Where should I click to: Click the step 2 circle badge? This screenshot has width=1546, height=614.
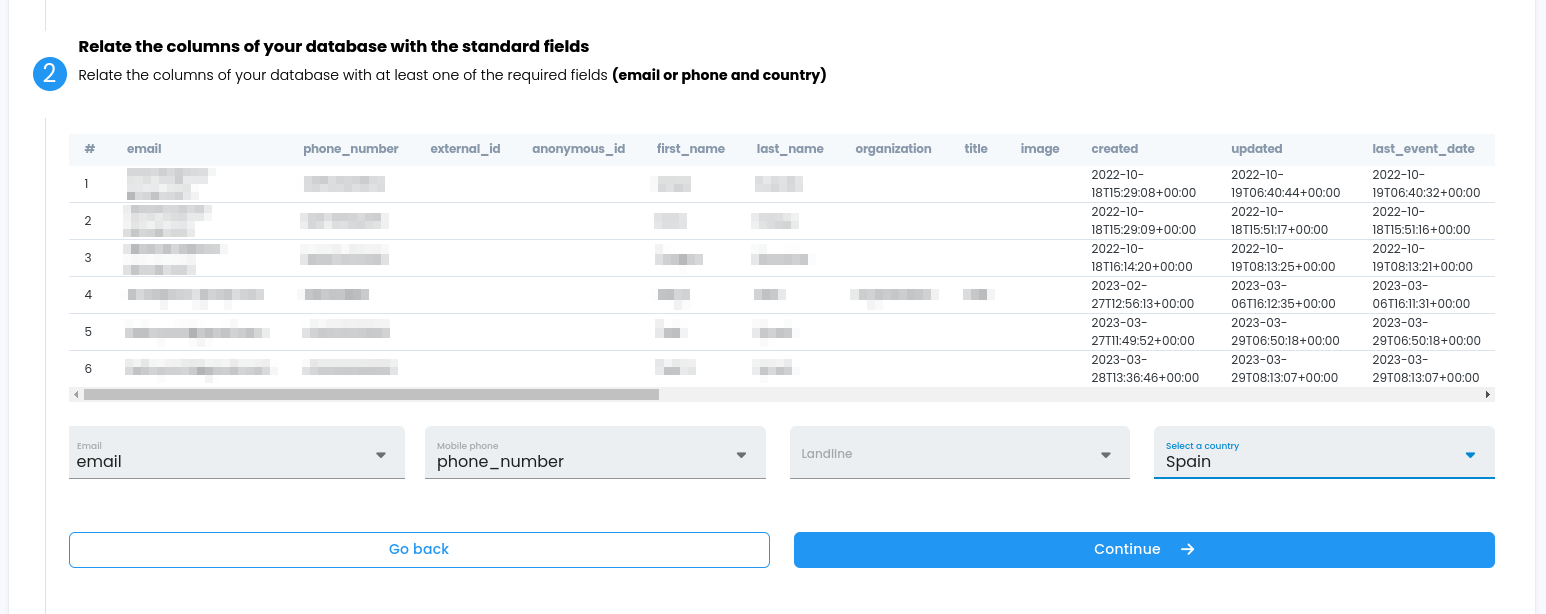coord(50,74)
